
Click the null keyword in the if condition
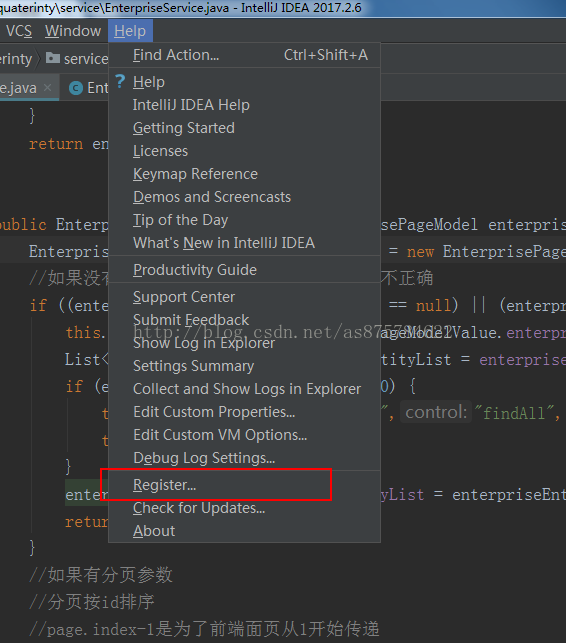[432, 306]
